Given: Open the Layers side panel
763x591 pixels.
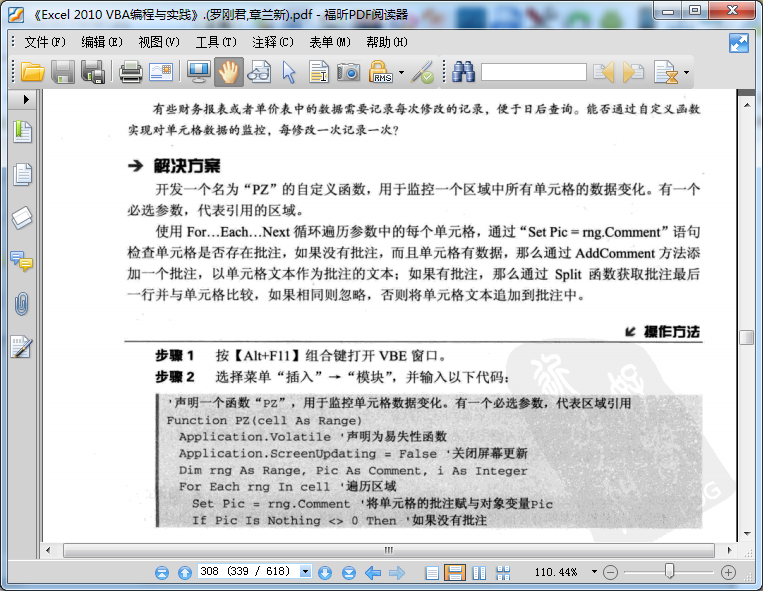Looking at the screenshot, I should click(22, 218).
